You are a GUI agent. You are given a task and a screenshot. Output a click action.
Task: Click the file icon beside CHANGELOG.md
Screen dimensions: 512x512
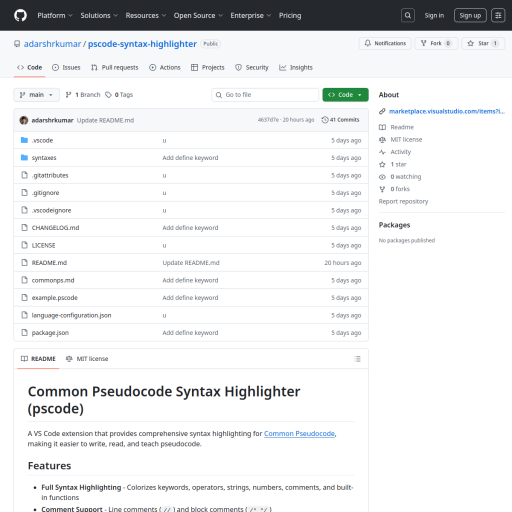(x=24, y=228)
